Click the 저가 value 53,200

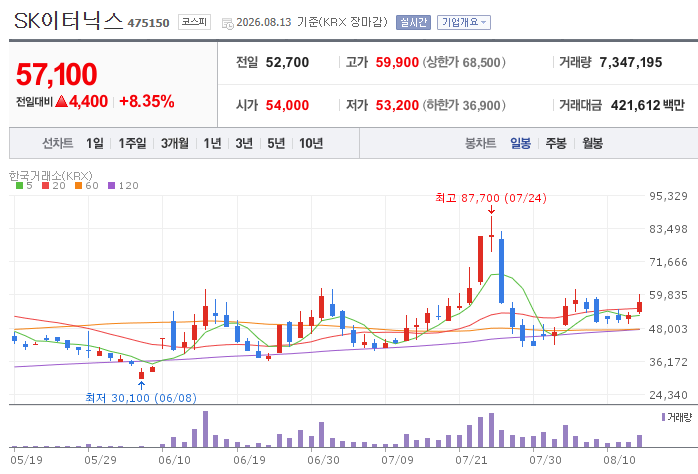point(397,105)
